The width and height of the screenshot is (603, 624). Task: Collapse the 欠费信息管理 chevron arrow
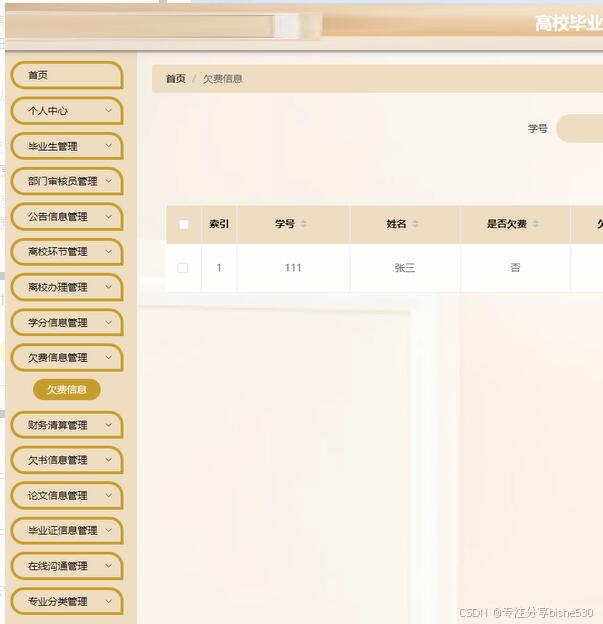pos(108,357)
